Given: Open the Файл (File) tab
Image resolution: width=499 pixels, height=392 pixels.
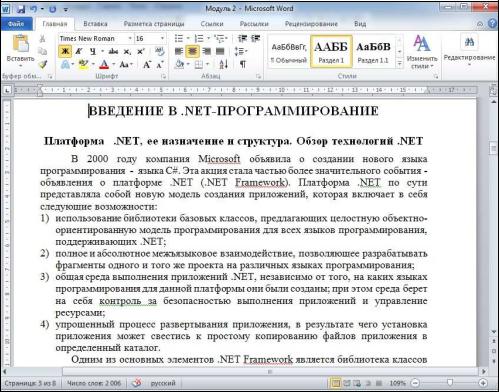Looking at the screenshot, I should pos(16,24).
